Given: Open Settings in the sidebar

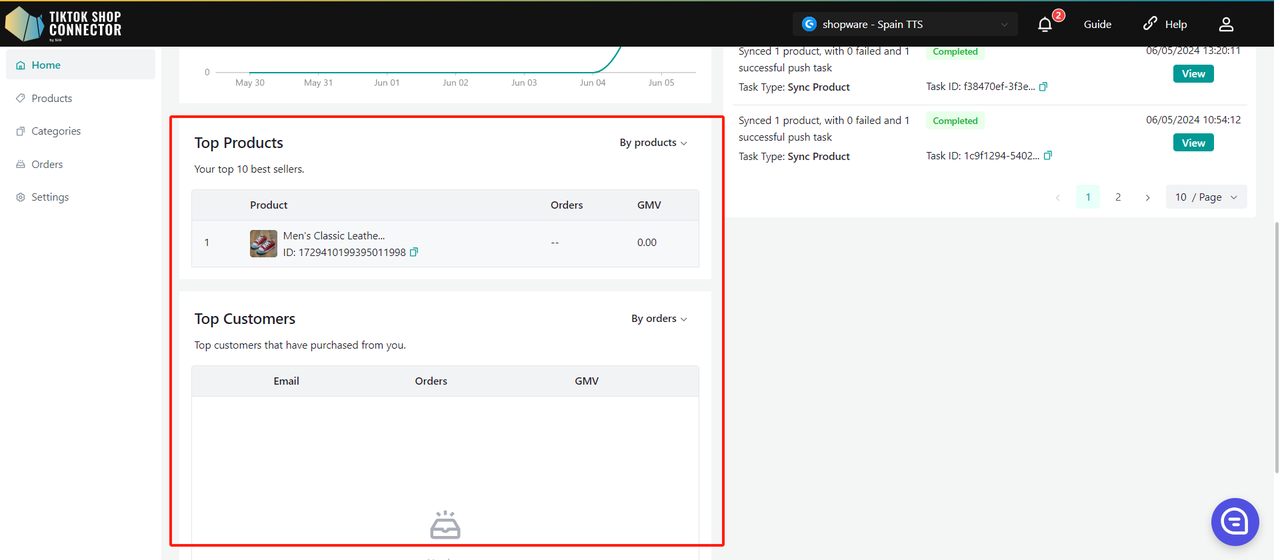Looking at the screenshot, I should point(49,197).
